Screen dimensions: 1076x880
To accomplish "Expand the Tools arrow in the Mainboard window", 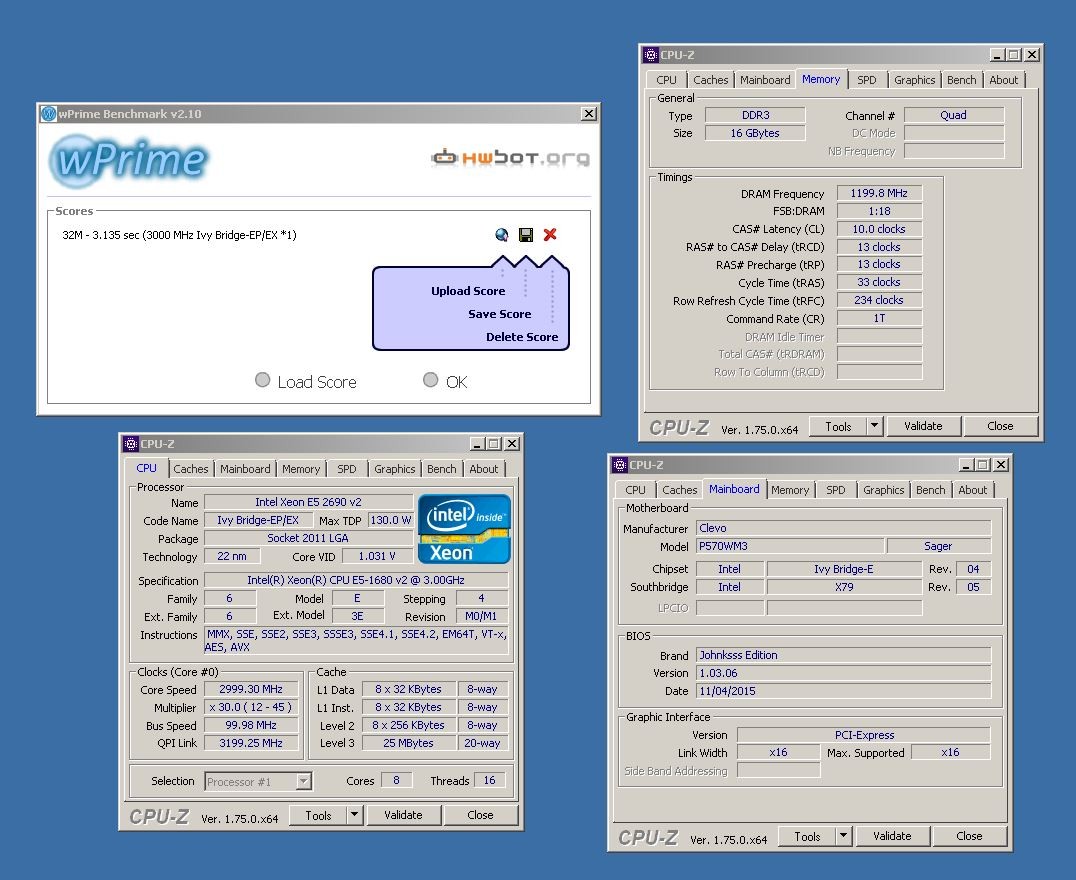I will coord(843,836).
